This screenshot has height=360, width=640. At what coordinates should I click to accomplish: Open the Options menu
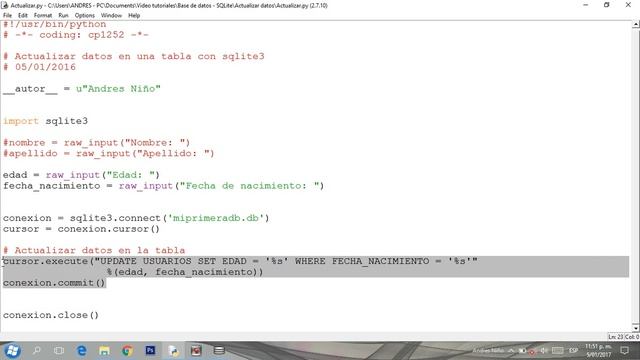(x=84, y=16)
